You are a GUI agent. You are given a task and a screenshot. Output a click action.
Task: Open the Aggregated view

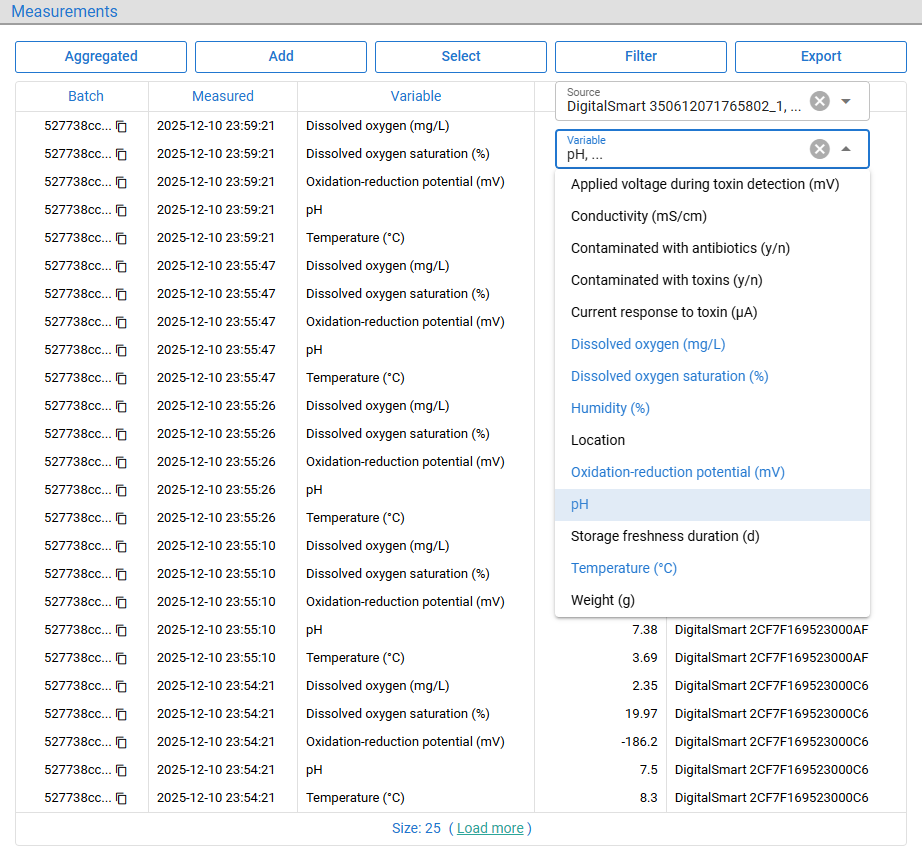(x=101, y=56)
